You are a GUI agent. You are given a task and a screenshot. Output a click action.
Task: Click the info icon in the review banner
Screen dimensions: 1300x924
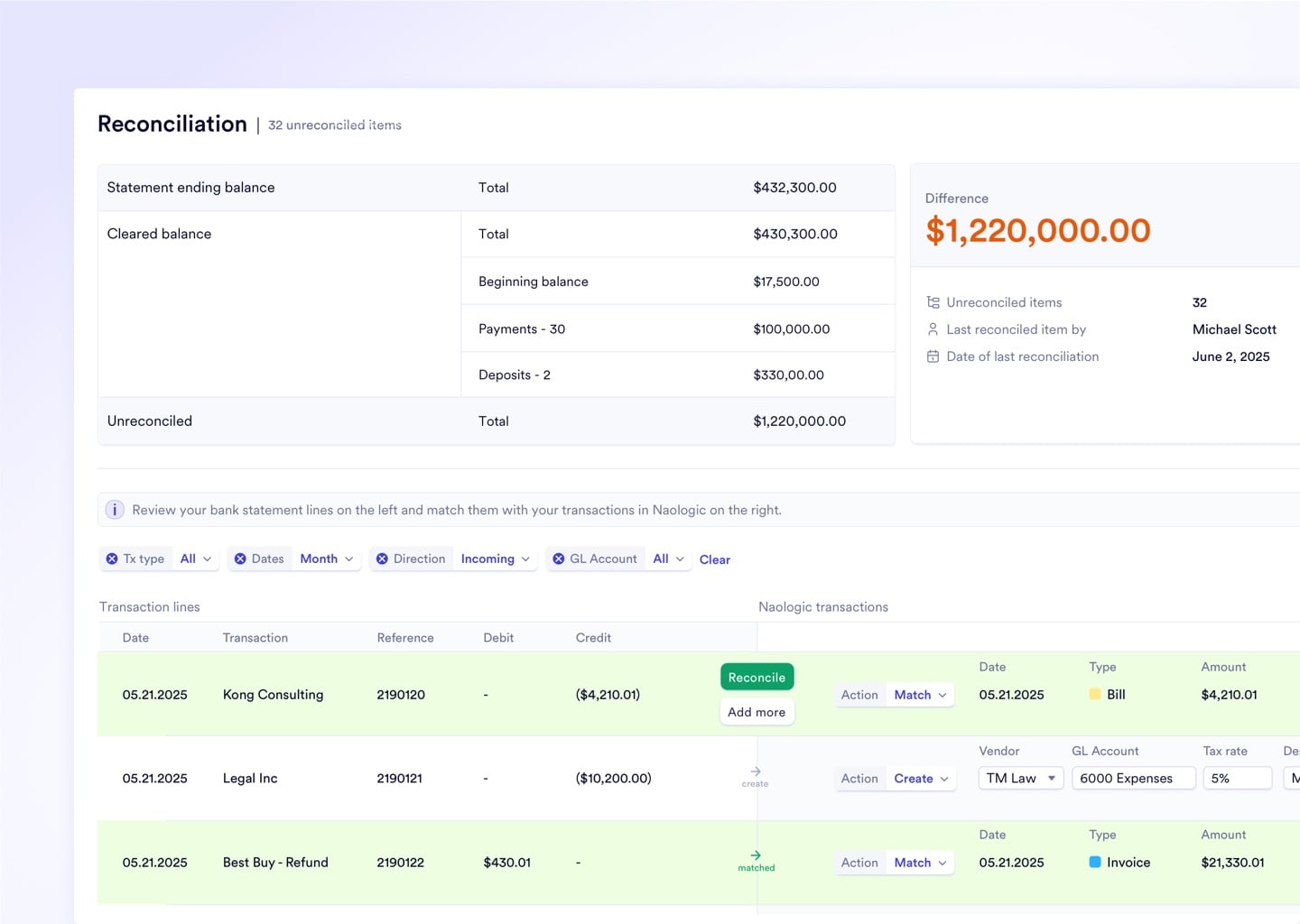point(115,510)
